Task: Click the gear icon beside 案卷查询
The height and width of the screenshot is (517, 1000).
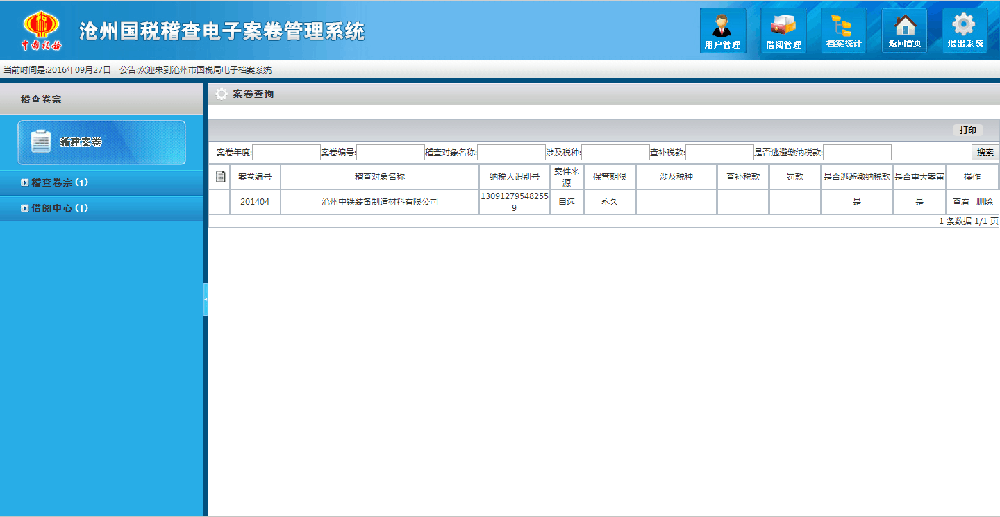Action: click(x=221, y=94)
